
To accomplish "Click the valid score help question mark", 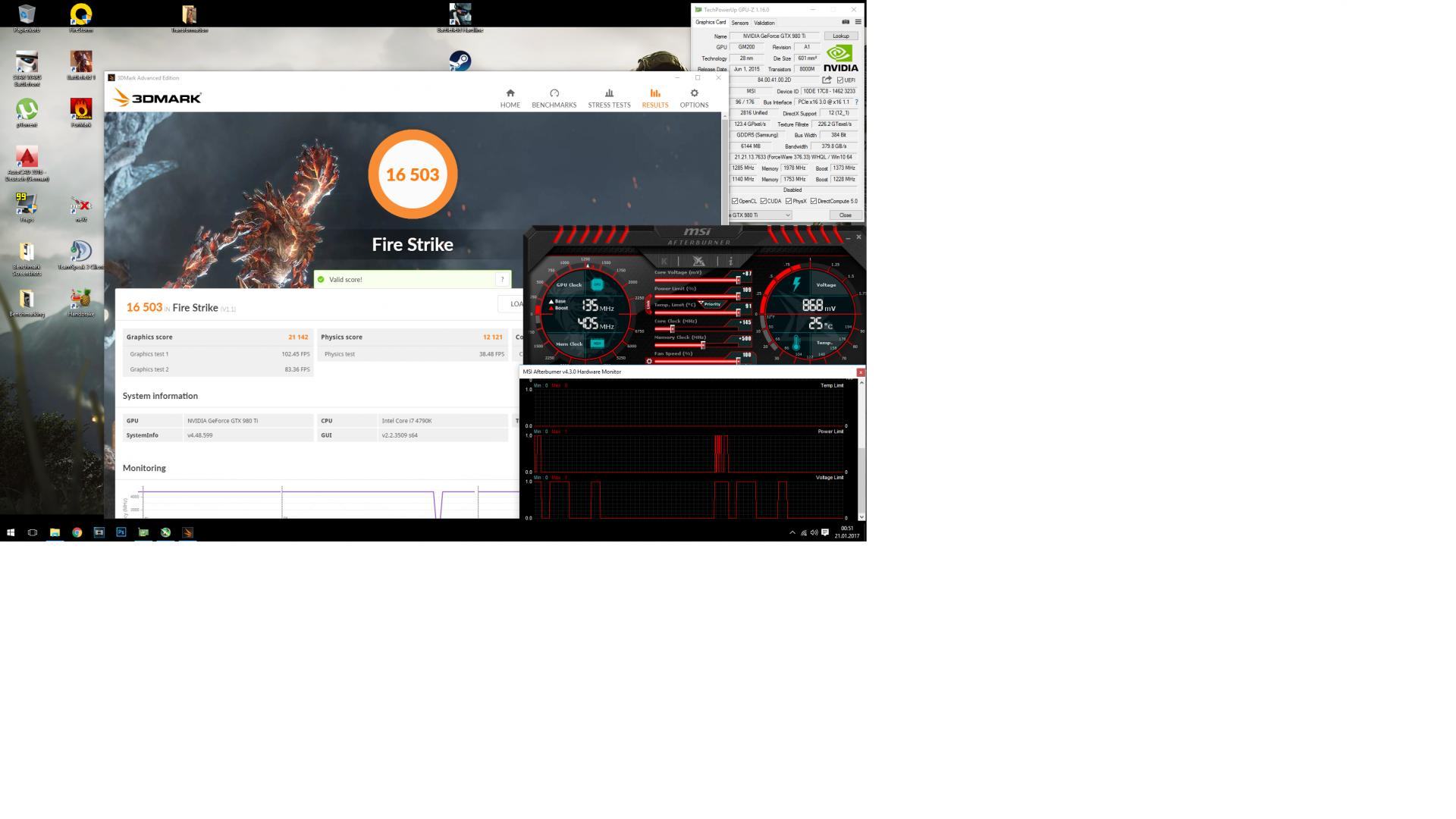I will coord(502,279).
